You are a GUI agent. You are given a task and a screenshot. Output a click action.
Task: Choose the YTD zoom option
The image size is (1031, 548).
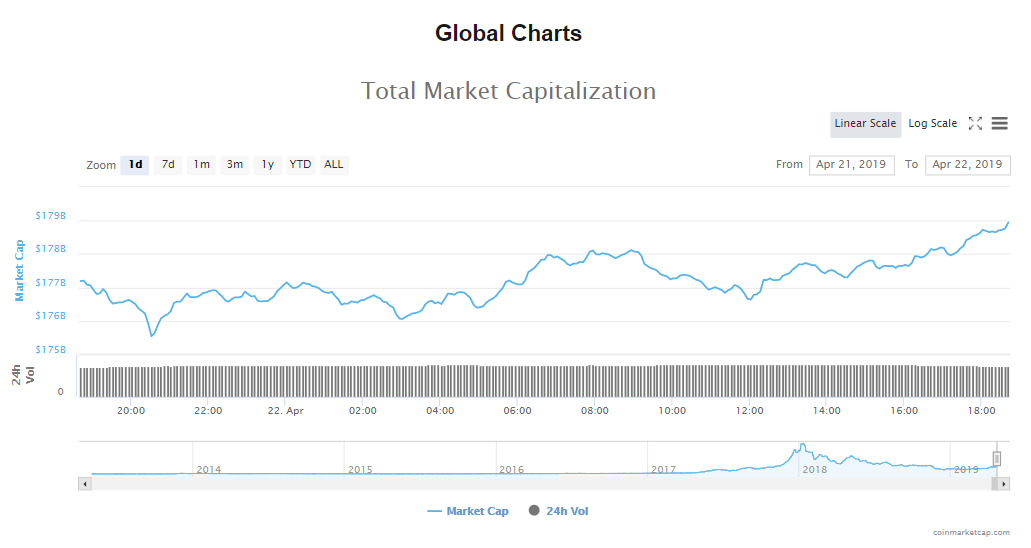tap(300, 165)
